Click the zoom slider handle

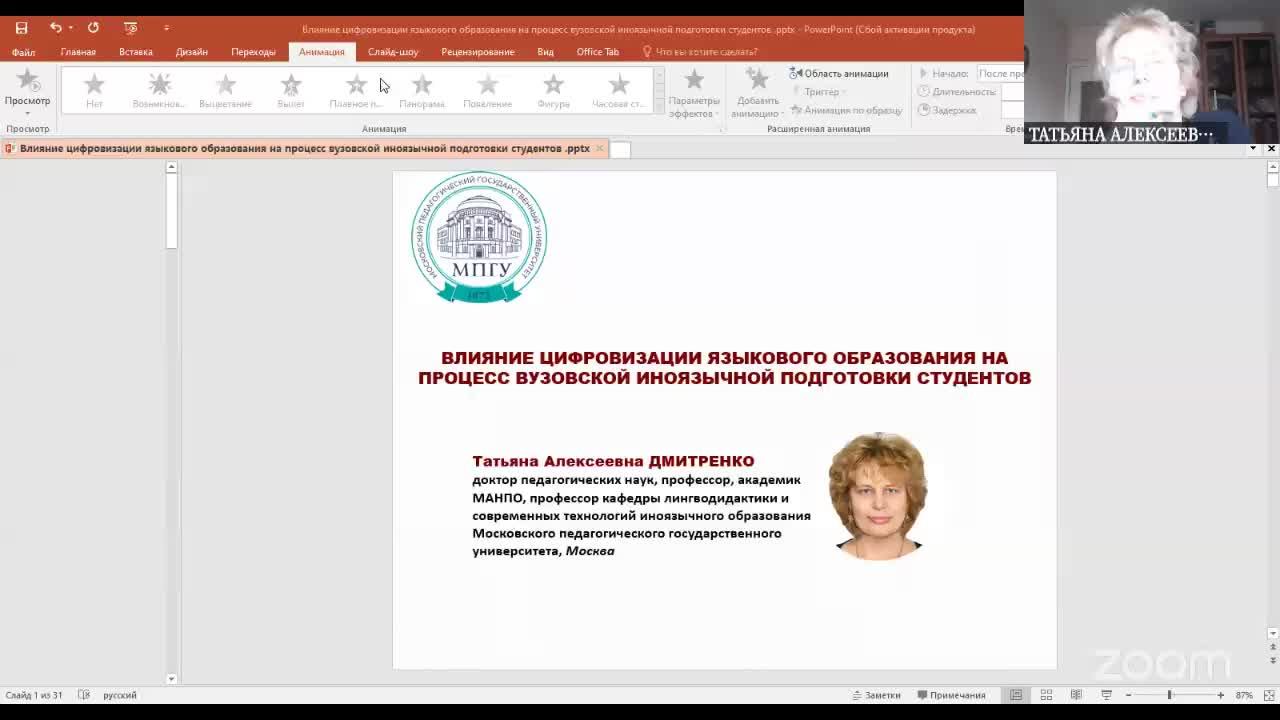pos(1169,695)
